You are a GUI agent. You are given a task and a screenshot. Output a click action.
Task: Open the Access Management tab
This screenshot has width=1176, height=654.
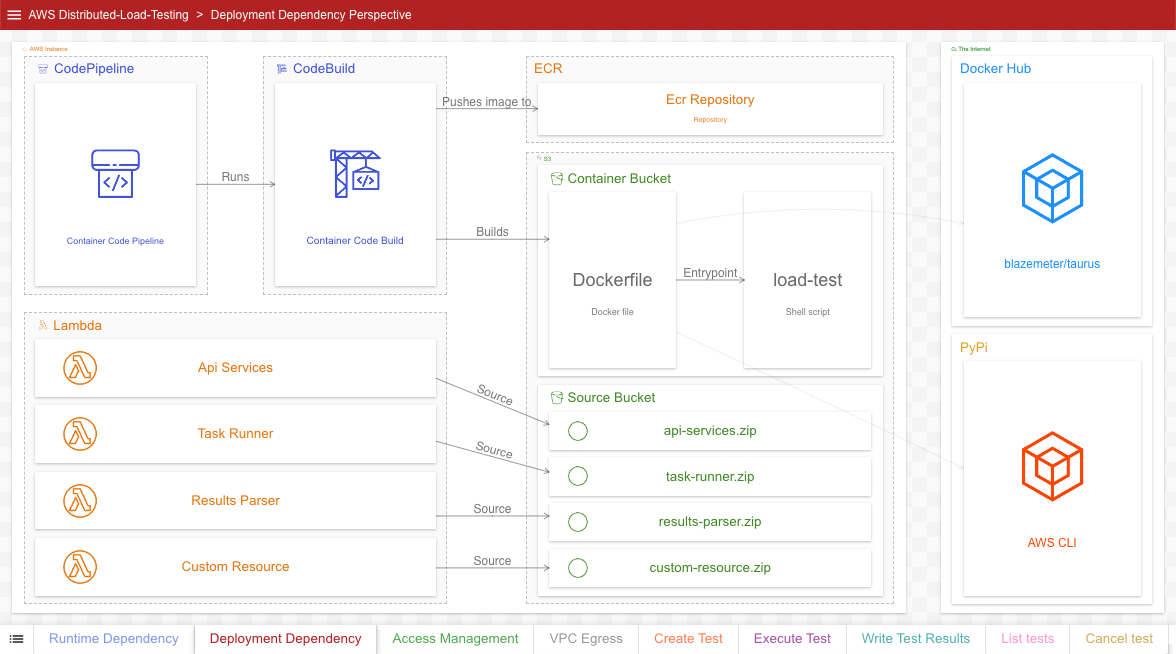click(455, 639)
